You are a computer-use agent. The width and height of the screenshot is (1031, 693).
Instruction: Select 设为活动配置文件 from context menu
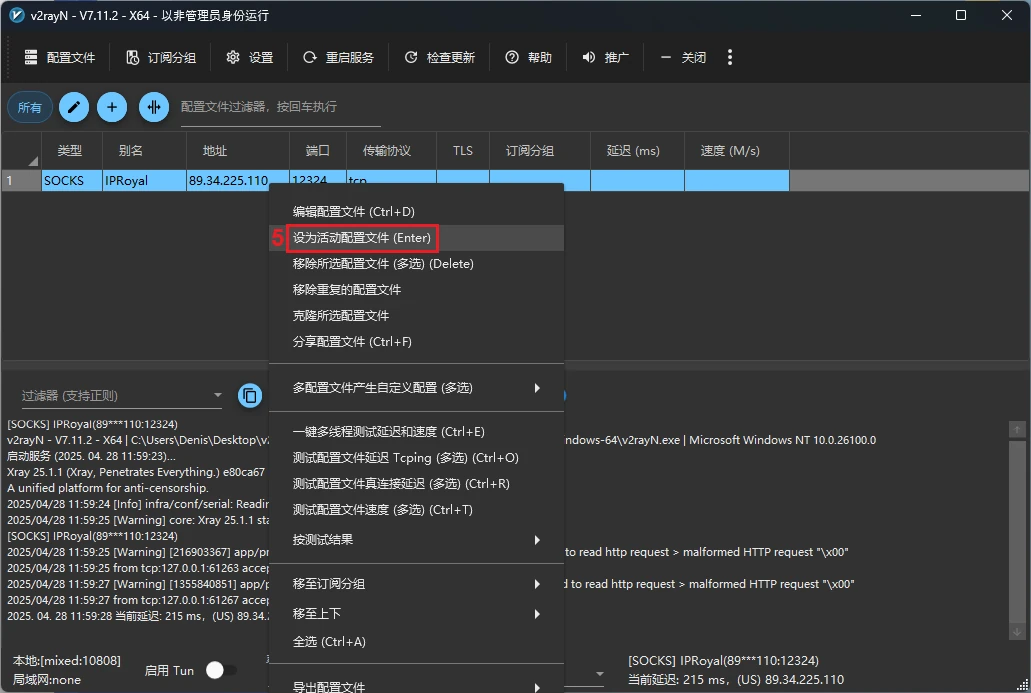pyautogui.click(x=361, y=238)
